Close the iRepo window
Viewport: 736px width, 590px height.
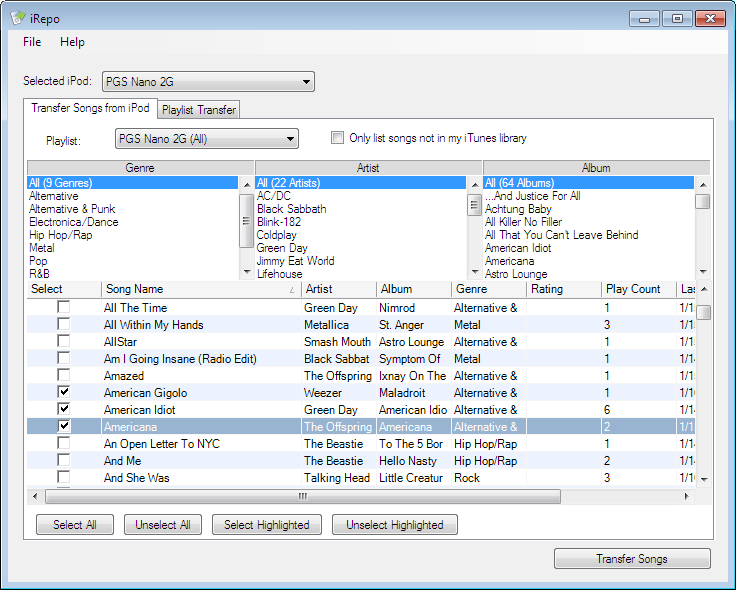710,19
